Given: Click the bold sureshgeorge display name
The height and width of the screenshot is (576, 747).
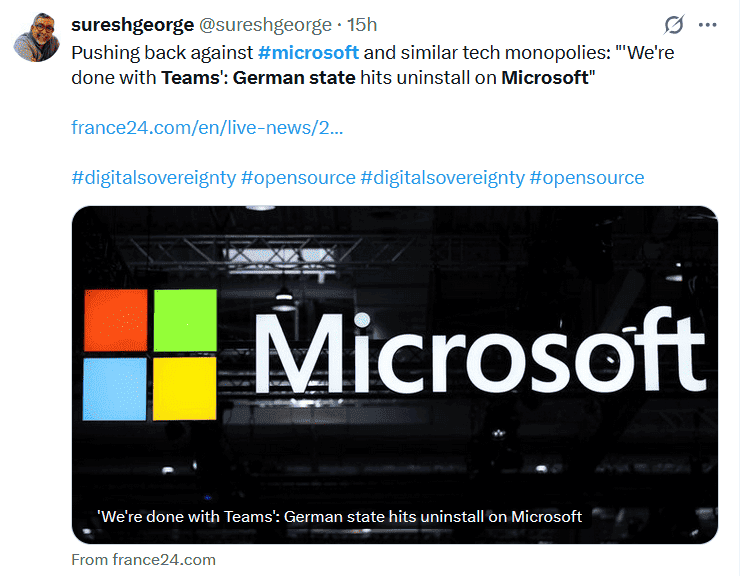Looking at the screenshot, I should coord(133,24).
